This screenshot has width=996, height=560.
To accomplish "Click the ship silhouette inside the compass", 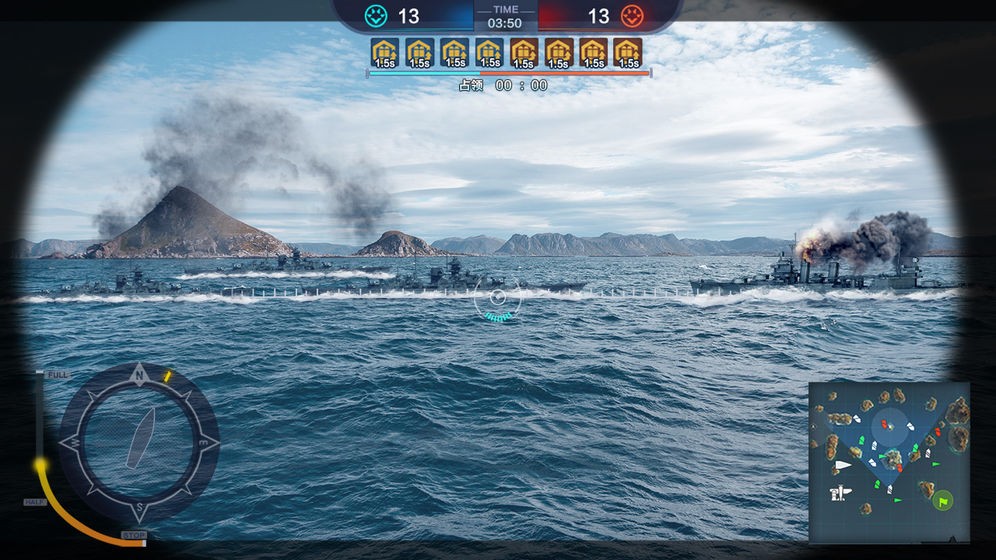I will coord(139,438).
